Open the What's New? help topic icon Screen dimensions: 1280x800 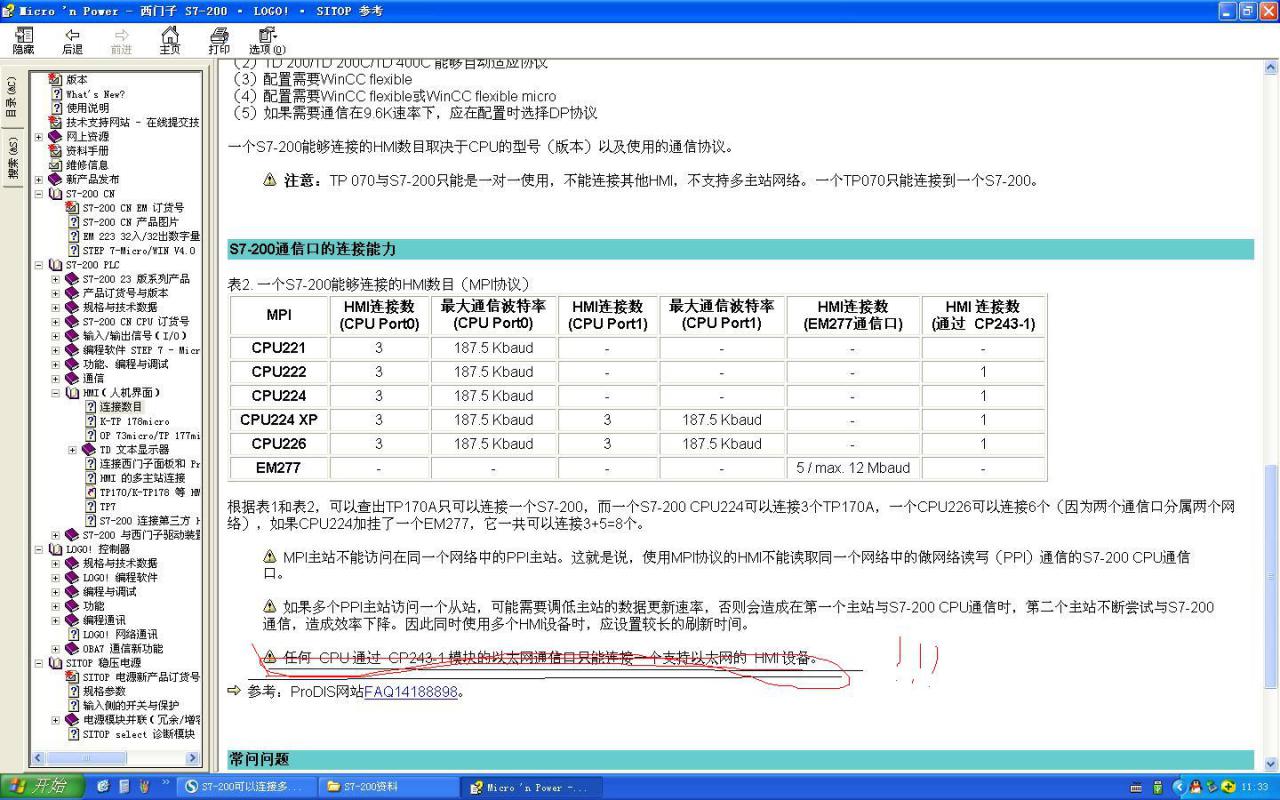pos(57,94)
